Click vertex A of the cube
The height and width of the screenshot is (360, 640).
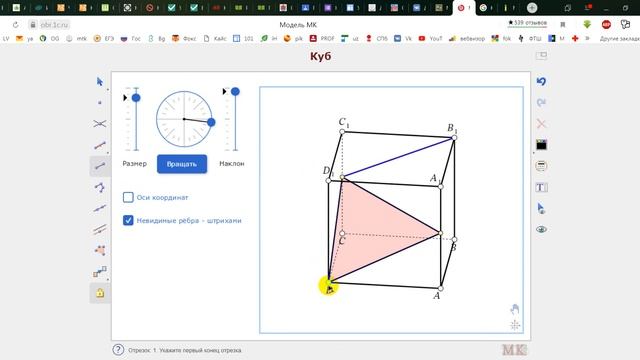(441, 289)
